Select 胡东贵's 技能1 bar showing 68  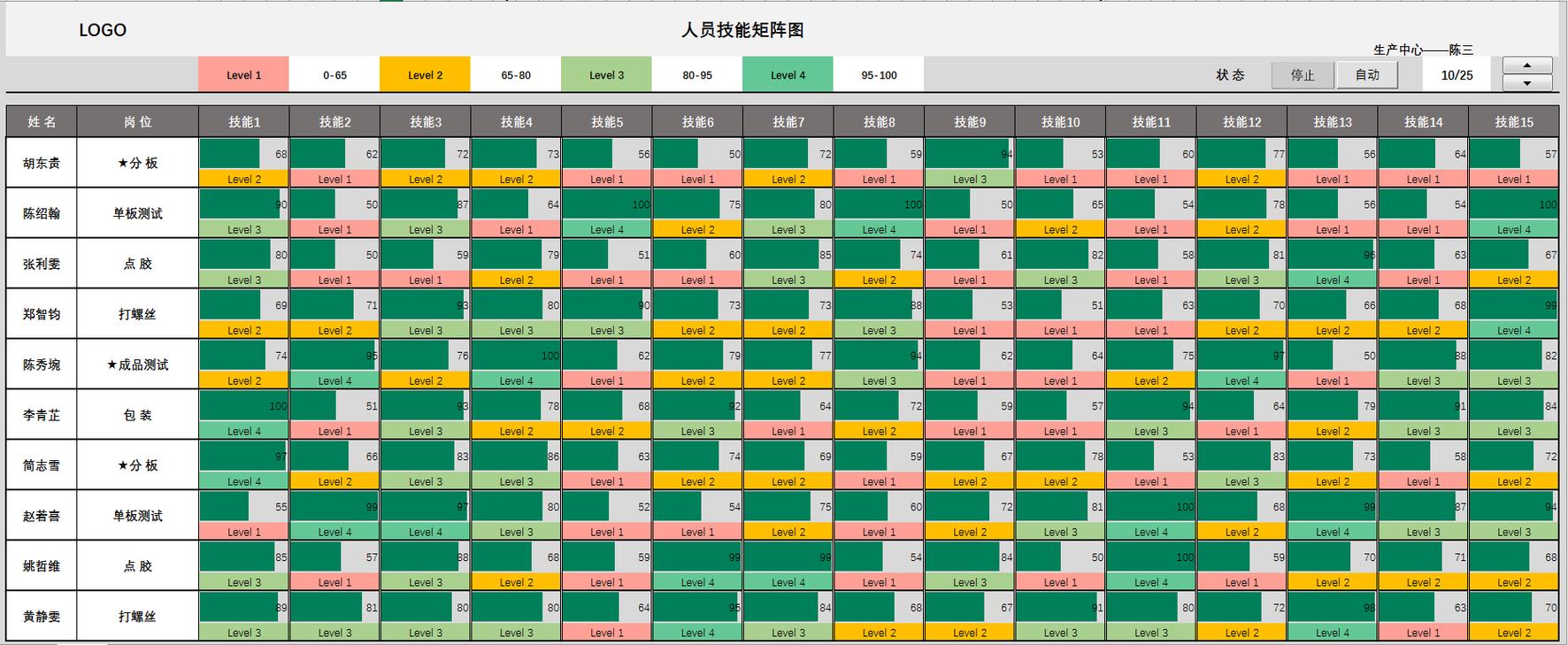pos(244,154)
